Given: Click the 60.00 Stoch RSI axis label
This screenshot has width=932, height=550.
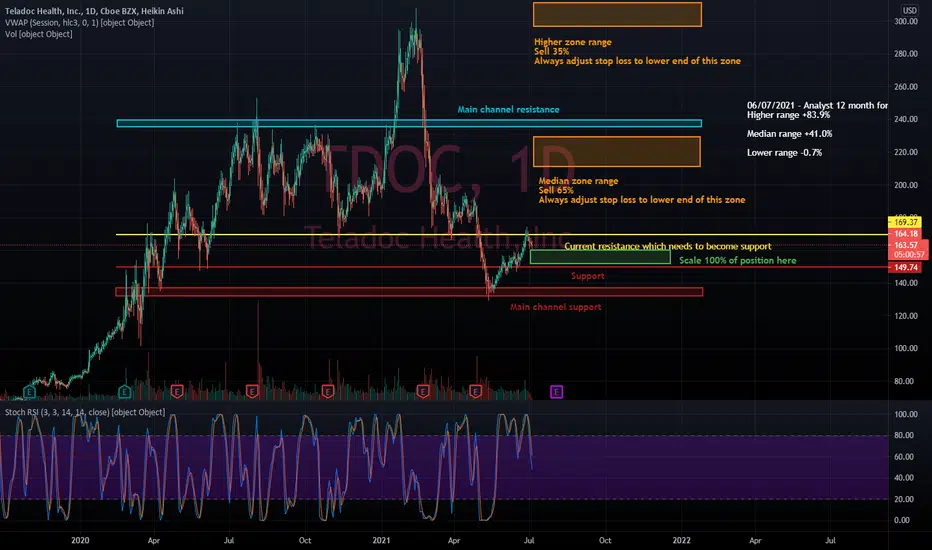Looking at the screenshot, I should [903, 457].
